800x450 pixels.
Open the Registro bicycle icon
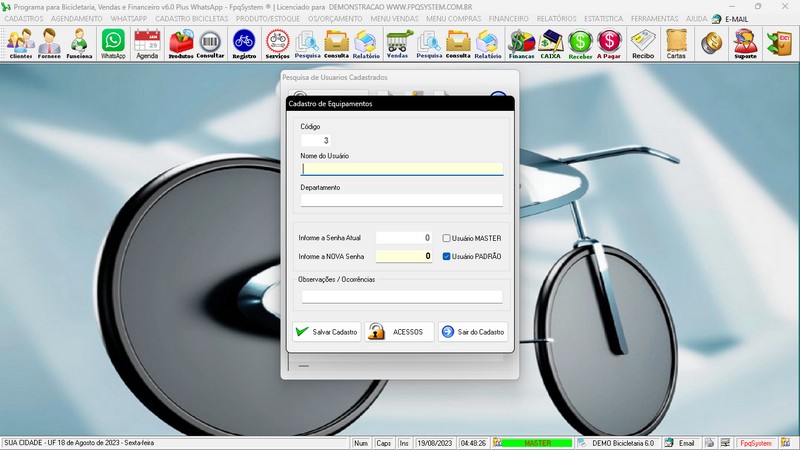pyautogui.click(x=244, y=44)
